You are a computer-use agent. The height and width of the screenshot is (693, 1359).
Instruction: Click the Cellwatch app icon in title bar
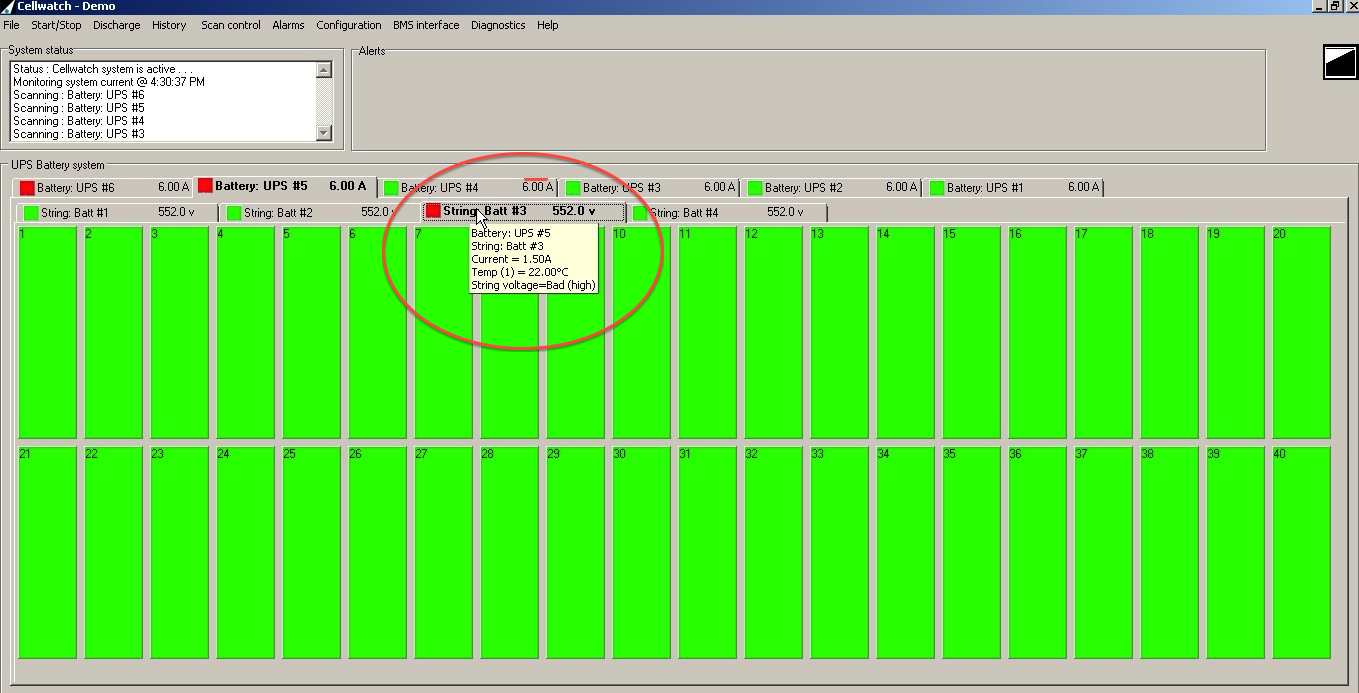click(8, 6)
